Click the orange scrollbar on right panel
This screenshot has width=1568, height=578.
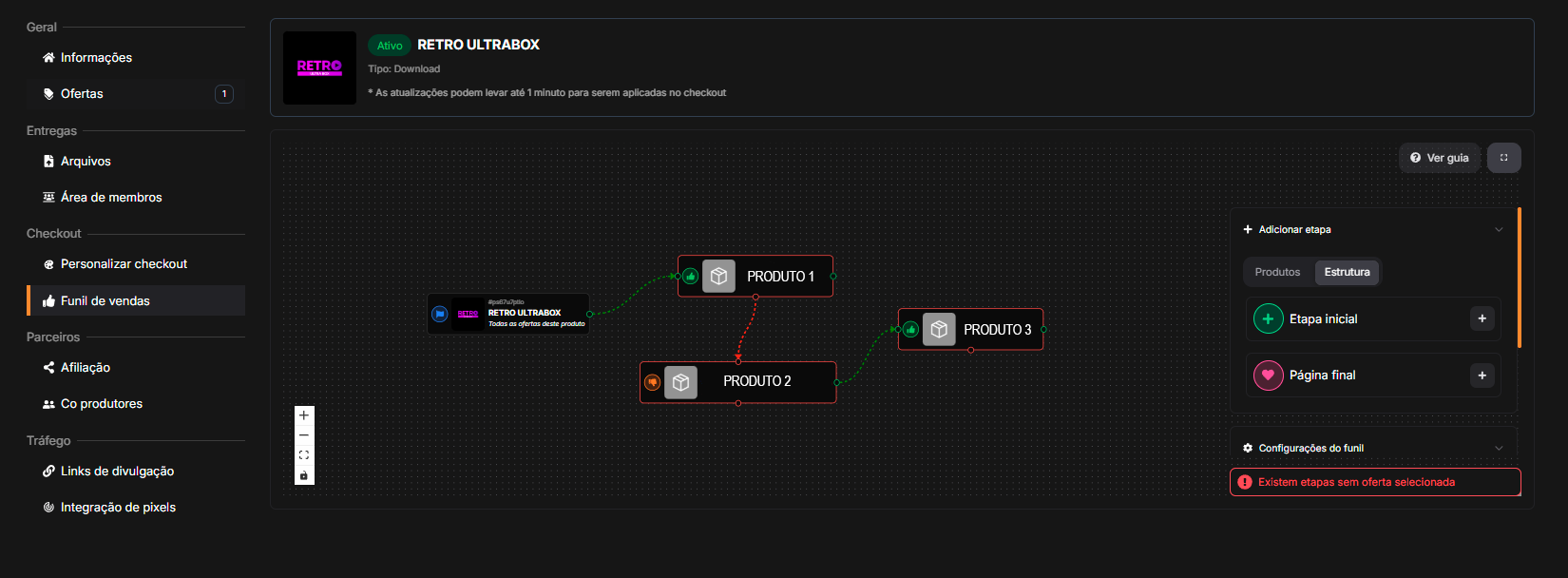click(1520, 278)
